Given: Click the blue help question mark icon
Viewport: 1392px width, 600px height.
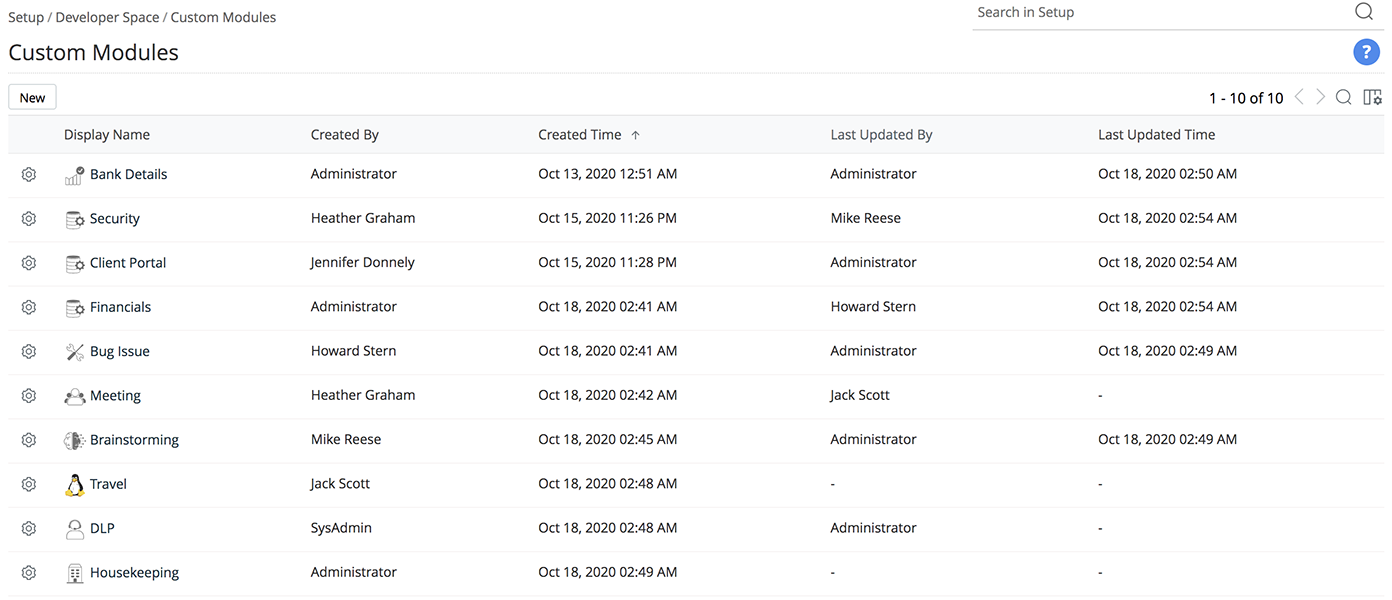Looking at the screenshot, I should 1365,53.
